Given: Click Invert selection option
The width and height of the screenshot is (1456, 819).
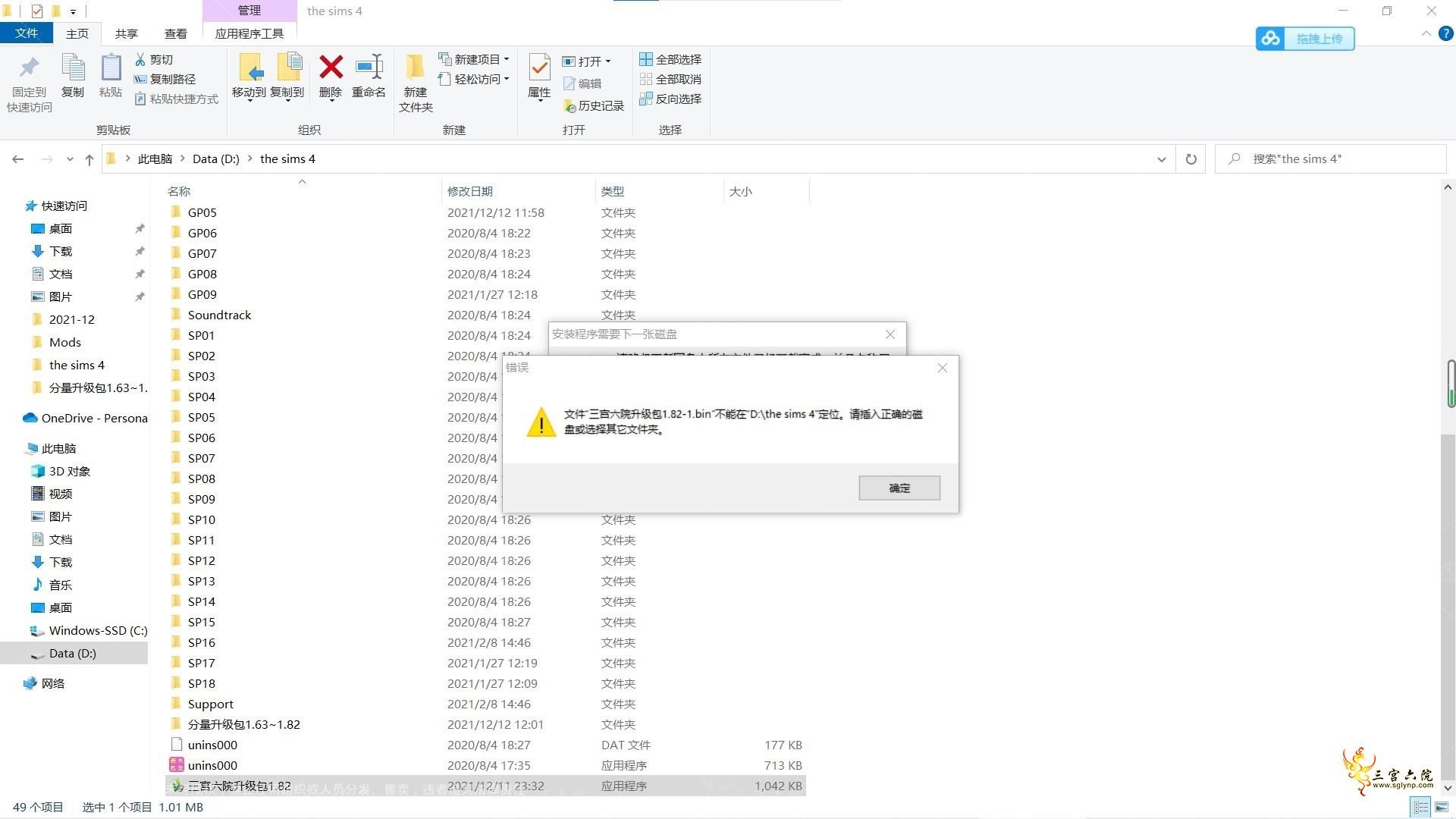Looking at the screenshot, I should tap(670, 99).
